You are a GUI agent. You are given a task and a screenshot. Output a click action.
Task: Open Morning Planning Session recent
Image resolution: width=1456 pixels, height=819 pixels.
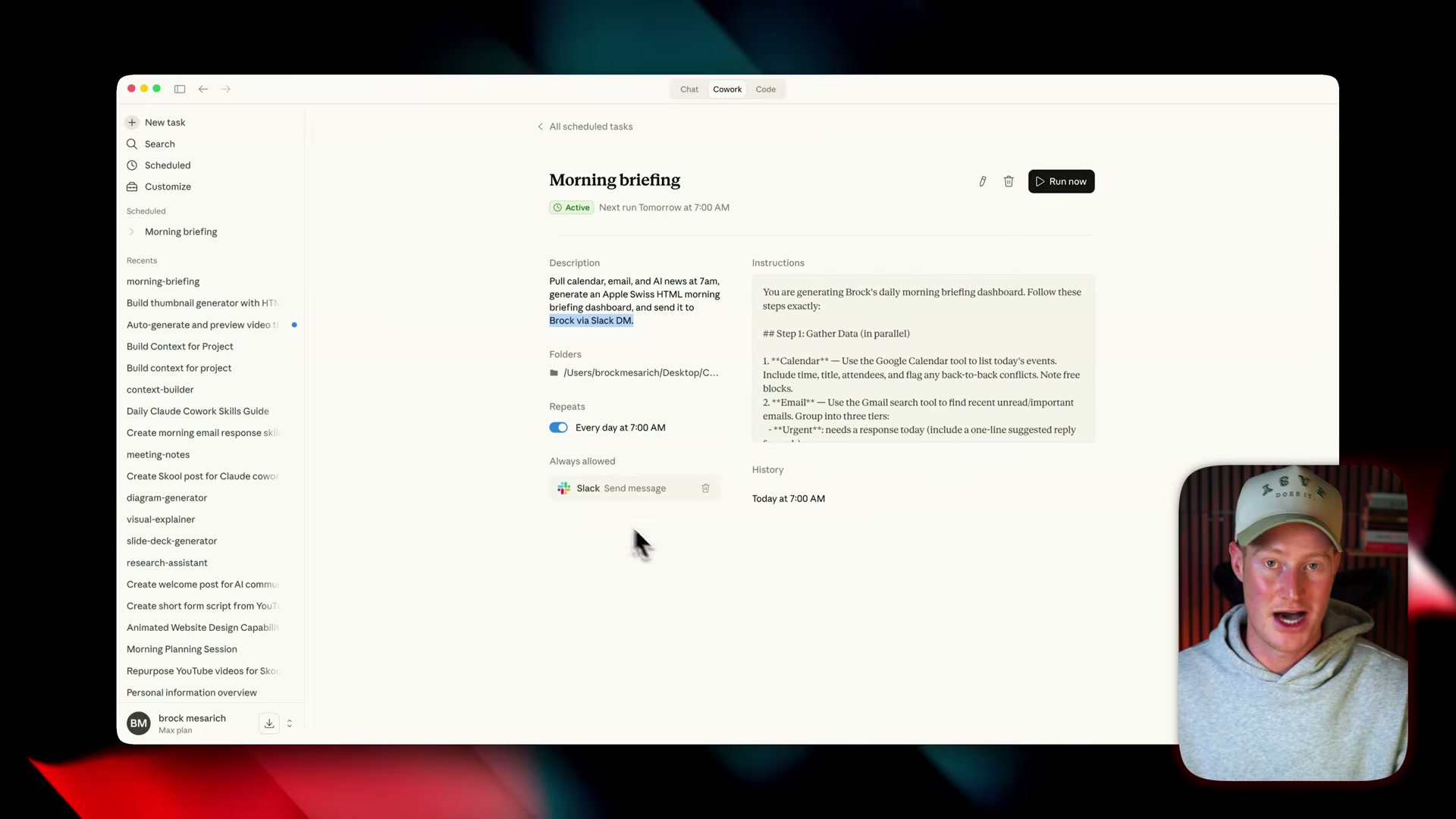point(181,650)
